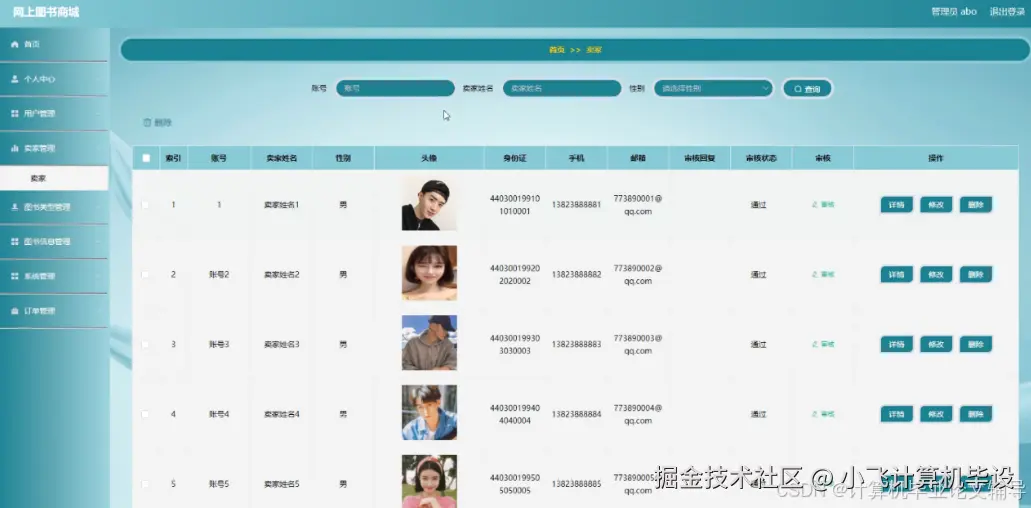This screenshot has height=508, width=1031.
Task: Click the avatar photo of 卖家姓名3
Action: point(429,343)
